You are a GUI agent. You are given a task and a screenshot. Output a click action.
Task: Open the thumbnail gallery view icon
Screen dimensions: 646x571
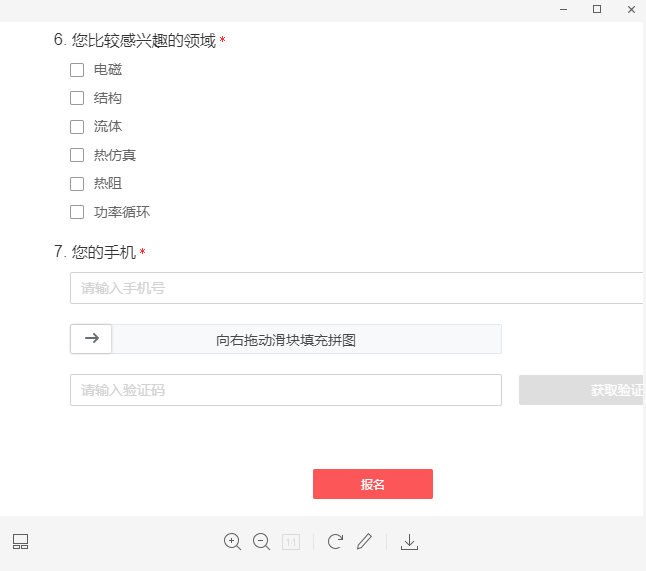pyautogui.click(x=20, y=541)
